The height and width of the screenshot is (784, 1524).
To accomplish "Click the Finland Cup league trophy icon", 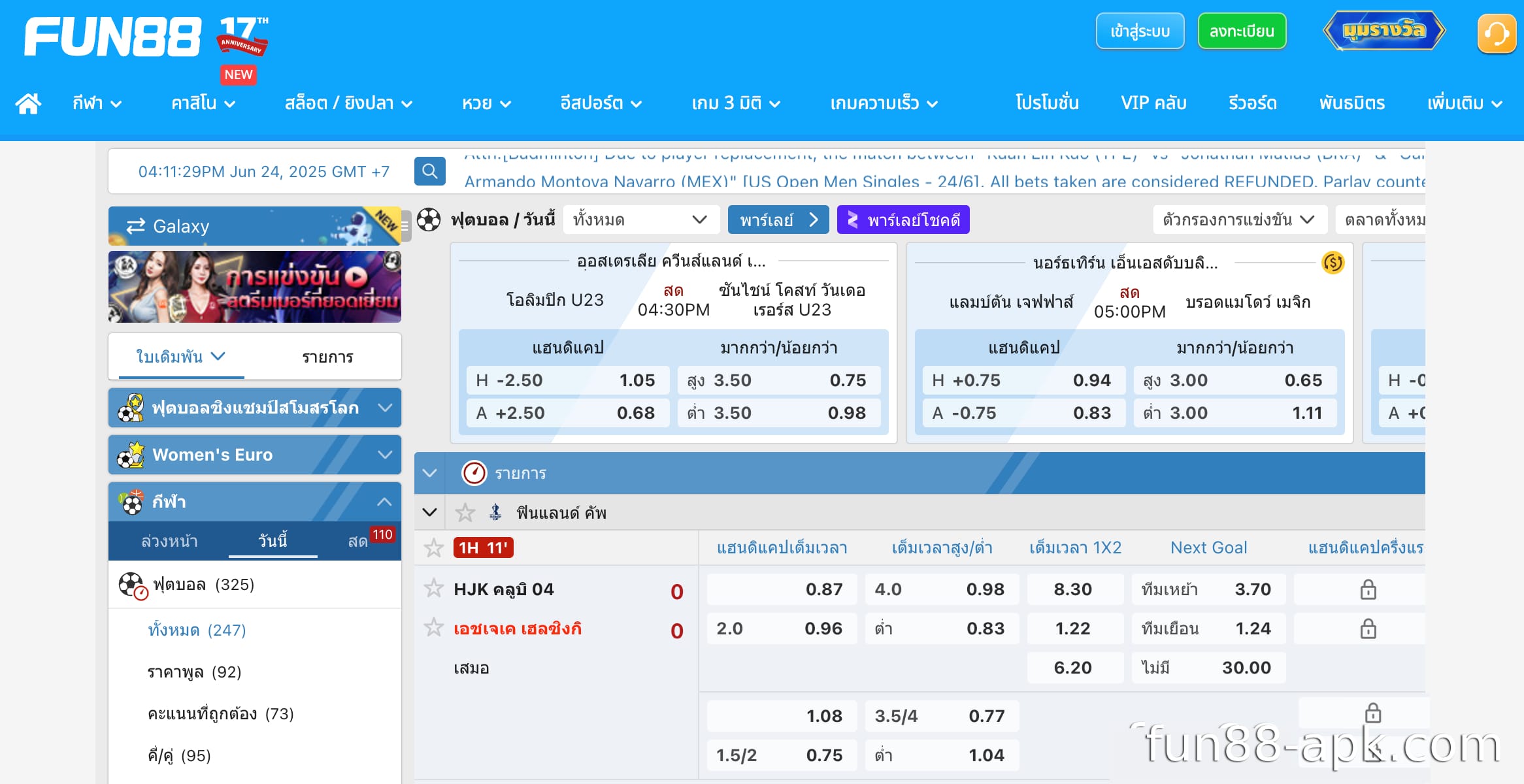I will coord(495,512).
